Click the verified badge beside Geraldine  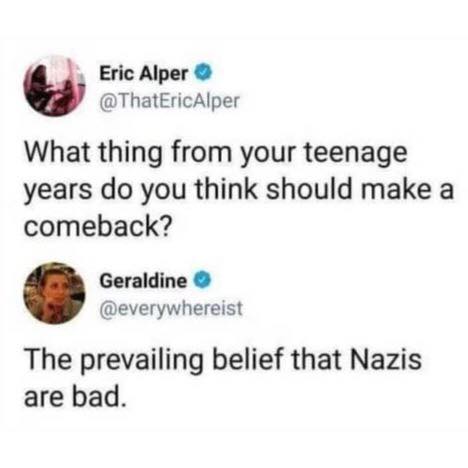[x=202, y=281]
